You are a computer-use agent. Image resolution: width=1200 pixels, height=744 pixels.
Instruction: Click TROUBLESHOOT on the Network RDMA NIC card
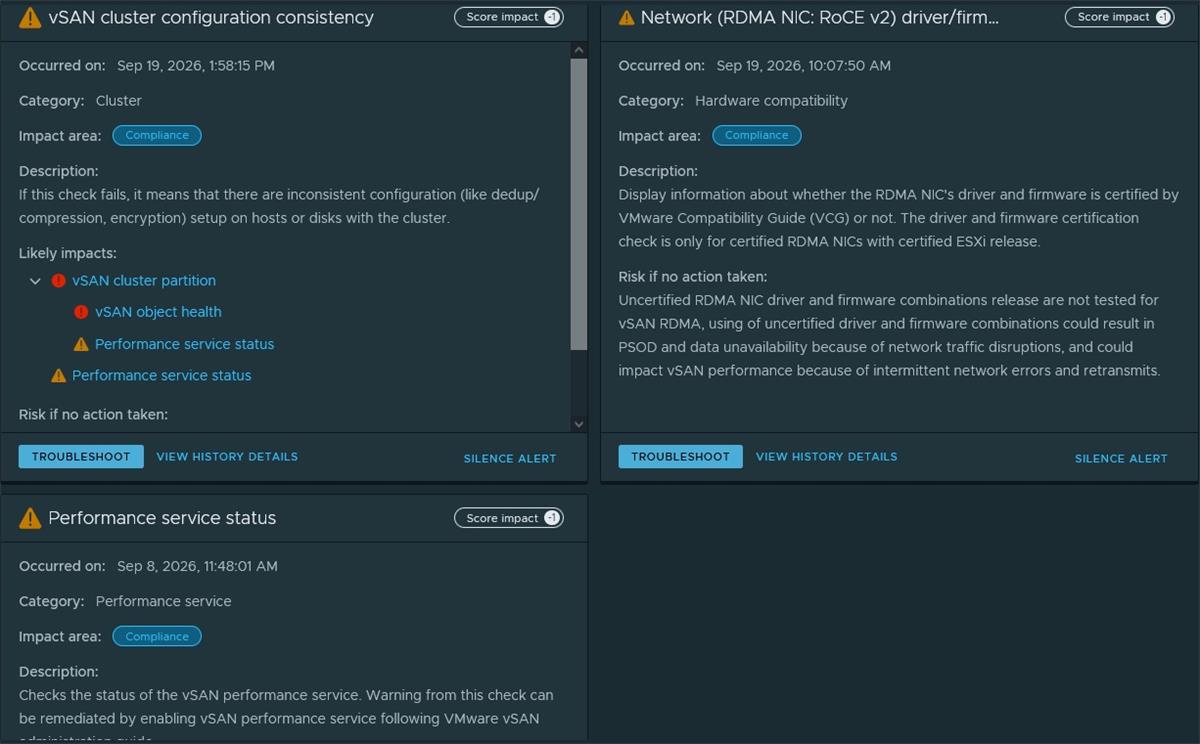pos(681,456)
